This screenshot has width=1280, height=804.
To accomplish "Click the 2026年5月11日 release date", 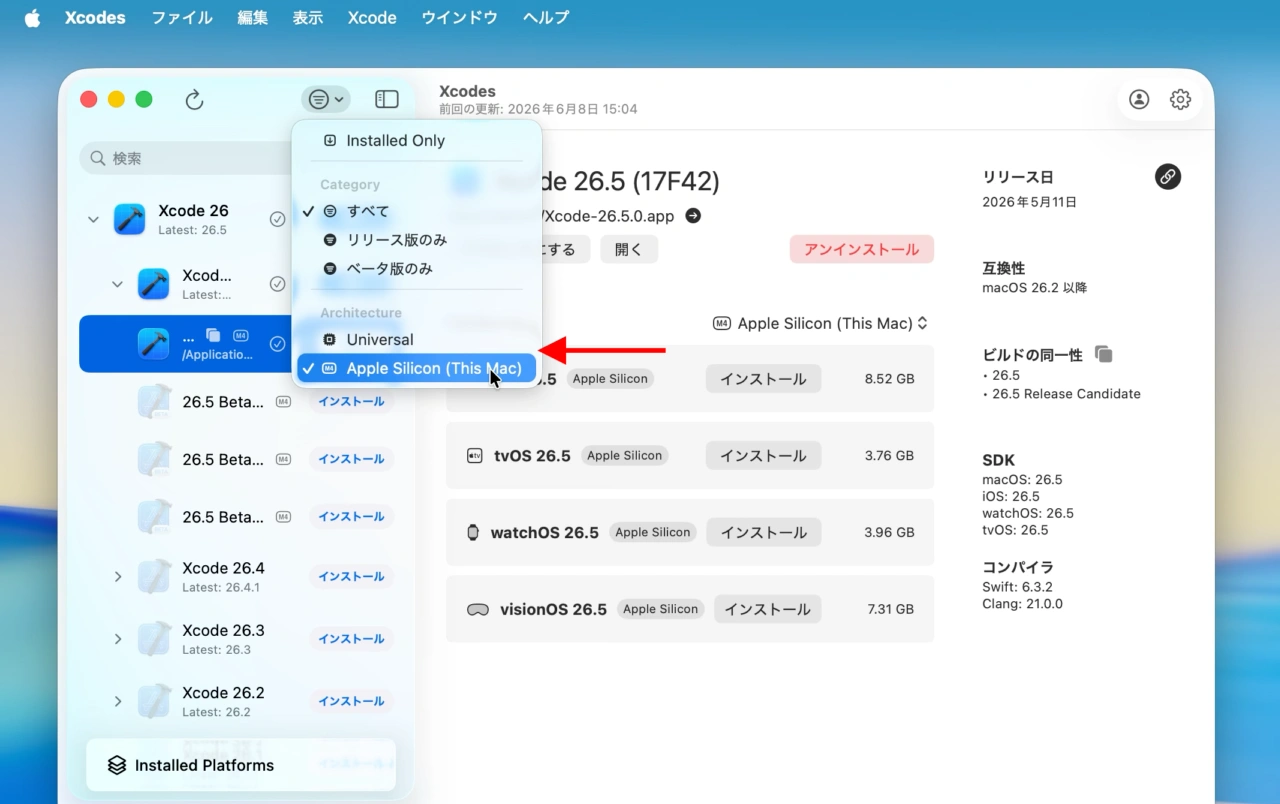I will coord(1030,202).
